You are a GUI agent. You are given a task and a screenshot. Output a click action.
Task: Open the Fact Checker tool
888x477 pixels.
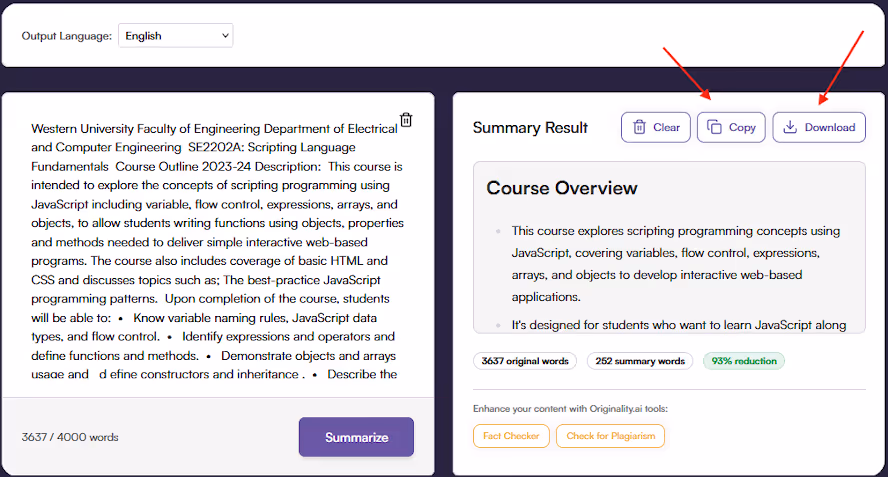coord(511,436)
